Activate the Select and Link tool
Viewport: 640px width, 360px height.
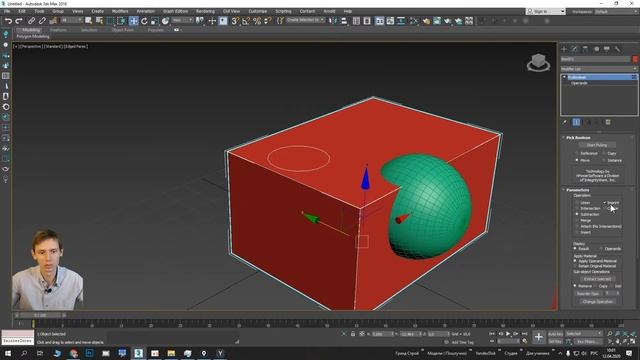pyautogui.click(x=31, y=21)
